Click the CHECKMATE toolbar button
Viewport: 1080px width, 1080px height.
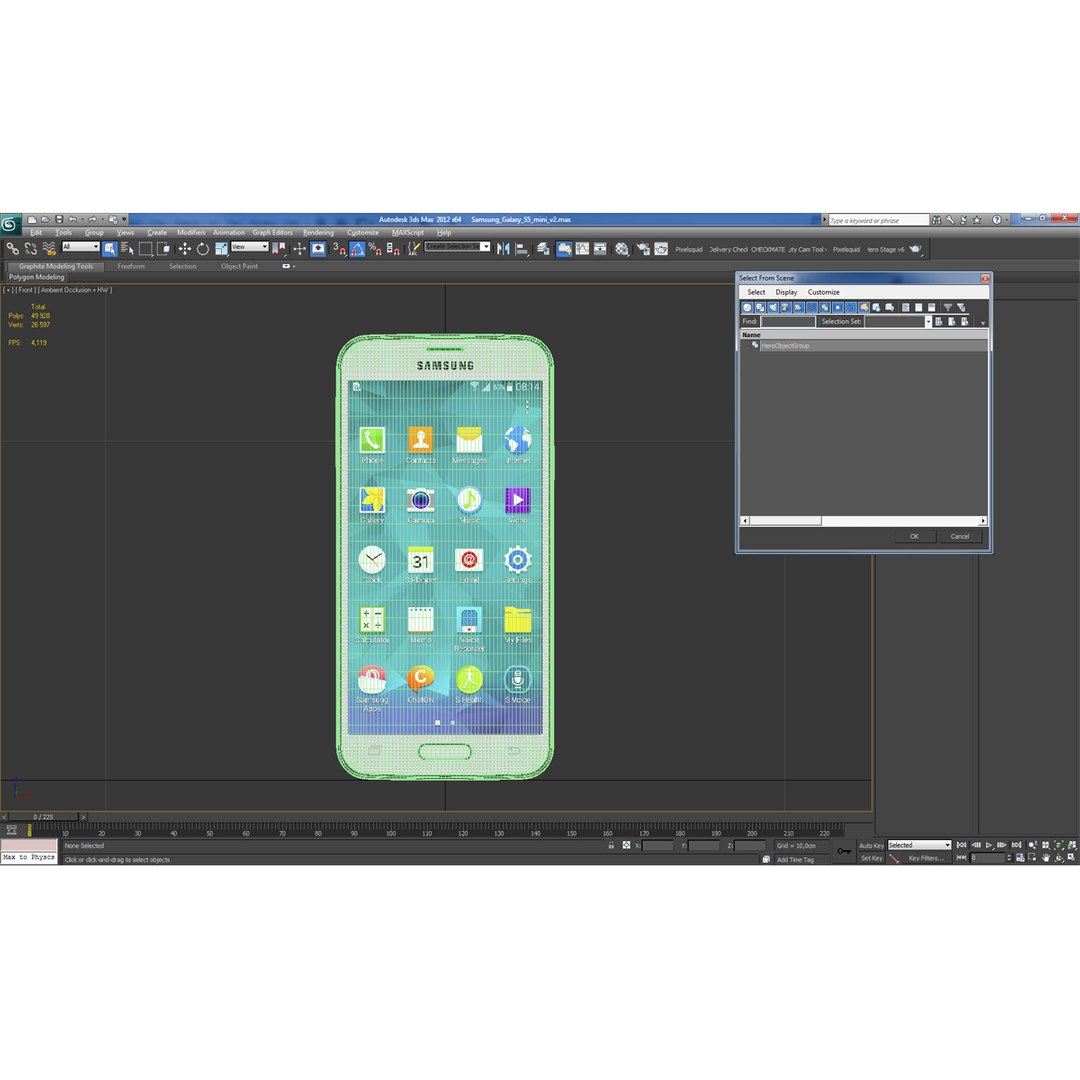tap(767, 249)
